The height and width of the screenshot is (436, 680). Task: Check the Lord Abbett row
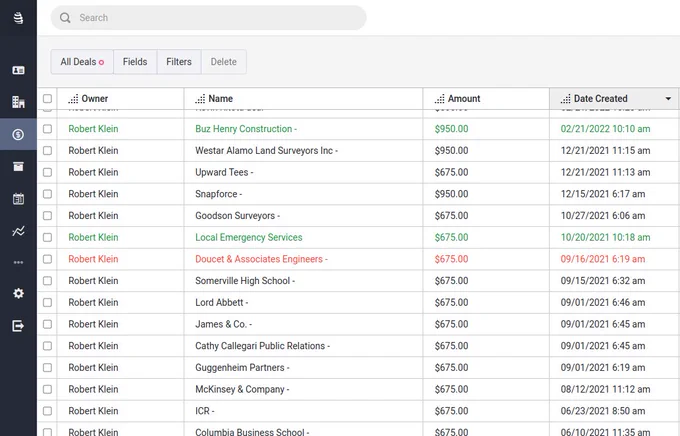coord(47,302)
